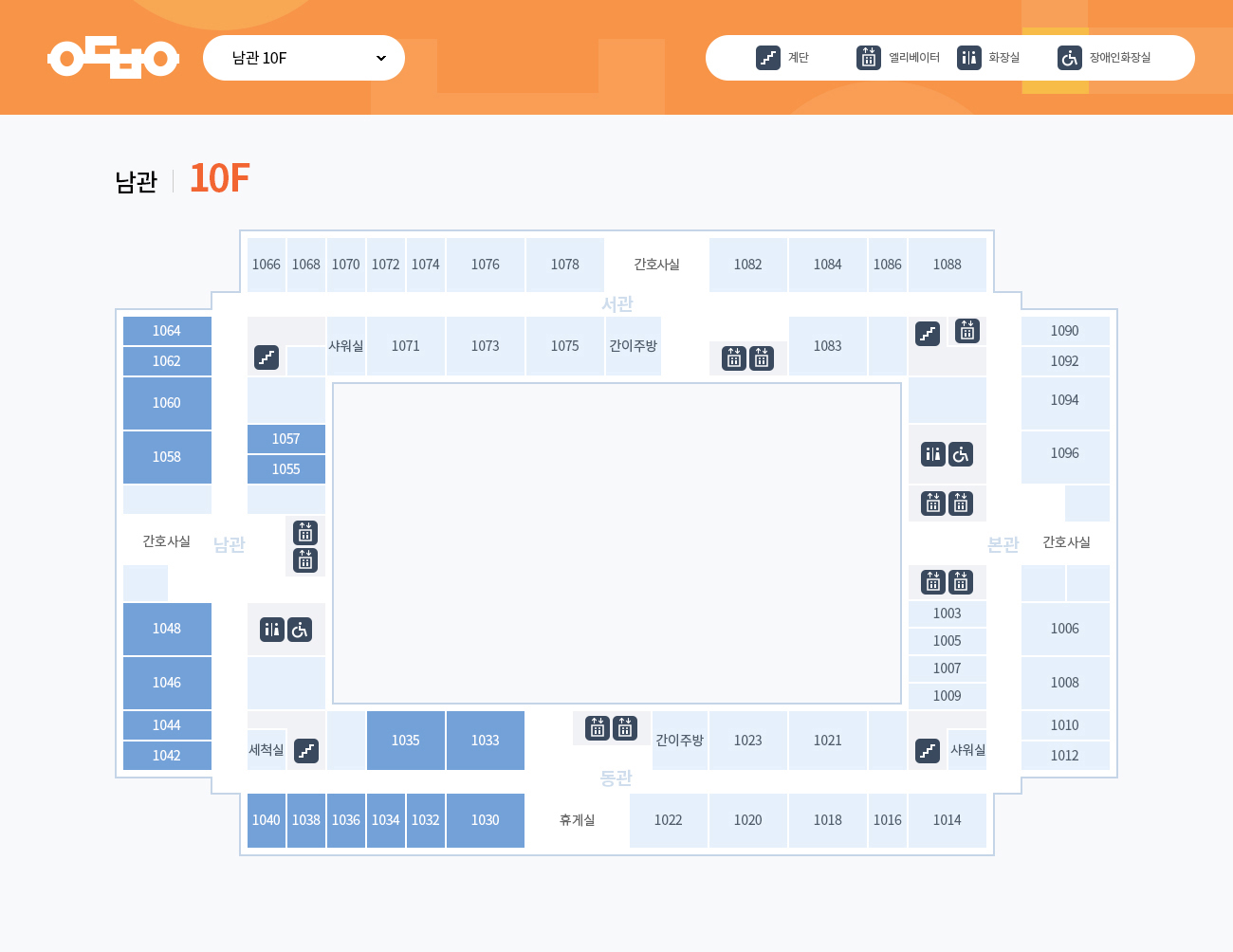1233x952 pixels.
Task: Open the 남관 10F floor selector dropdown
Action: 304,58
